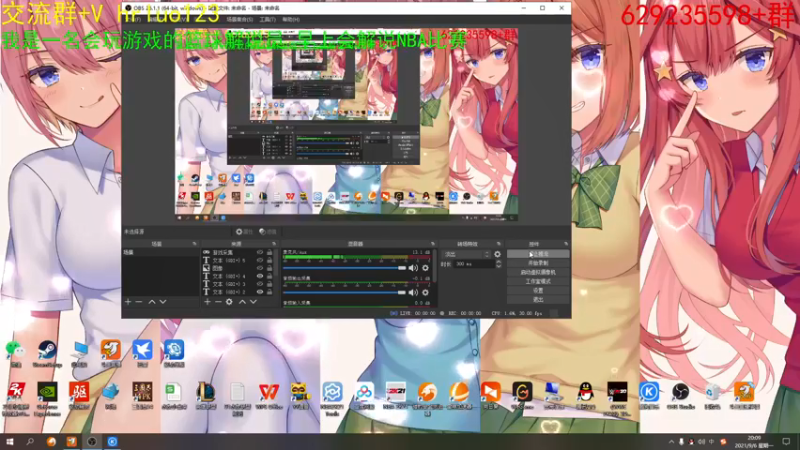Open WeChat desktop shortcut
Viewport: 800px width, 450px height.
[16, 353]
